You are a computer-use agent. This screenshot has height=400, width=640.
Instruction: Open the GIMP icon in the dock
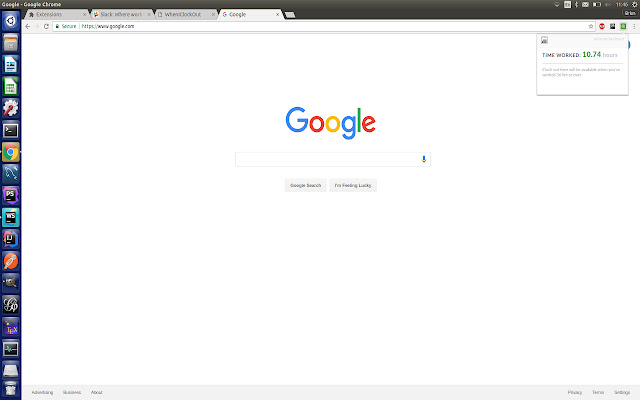point(11,283)
